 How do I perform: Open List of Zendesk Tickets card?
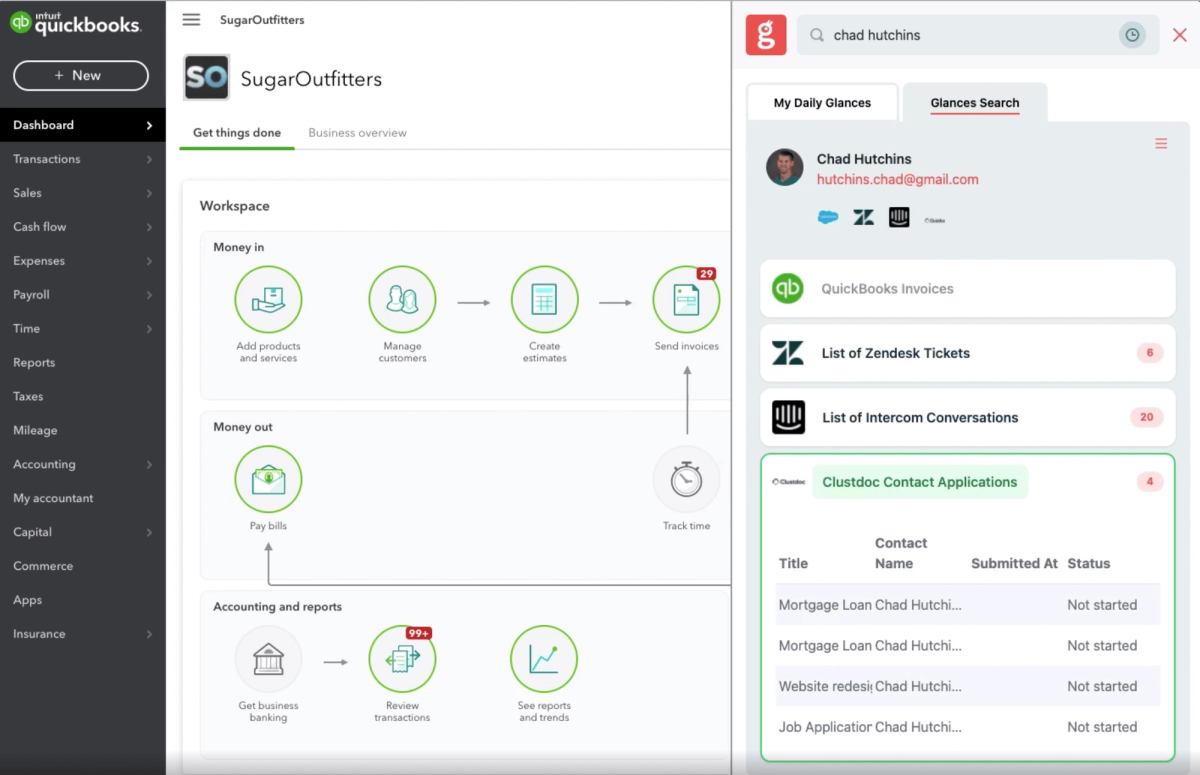click(x=967, y=353)
